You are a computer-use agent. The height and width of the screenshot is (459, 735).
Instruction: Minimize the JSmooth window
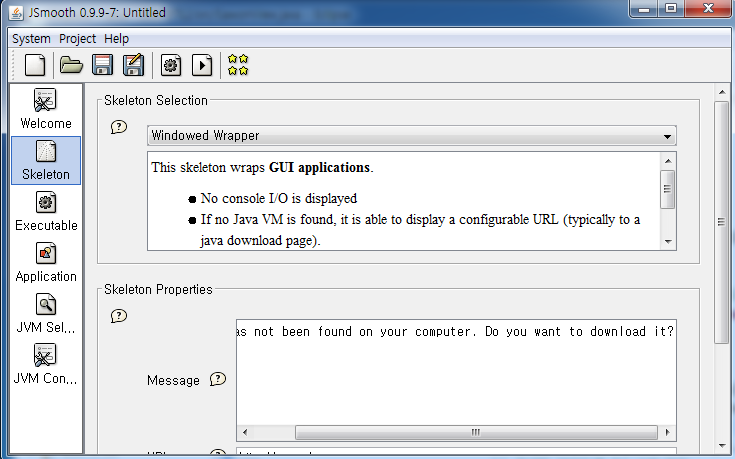pos(645,8)
